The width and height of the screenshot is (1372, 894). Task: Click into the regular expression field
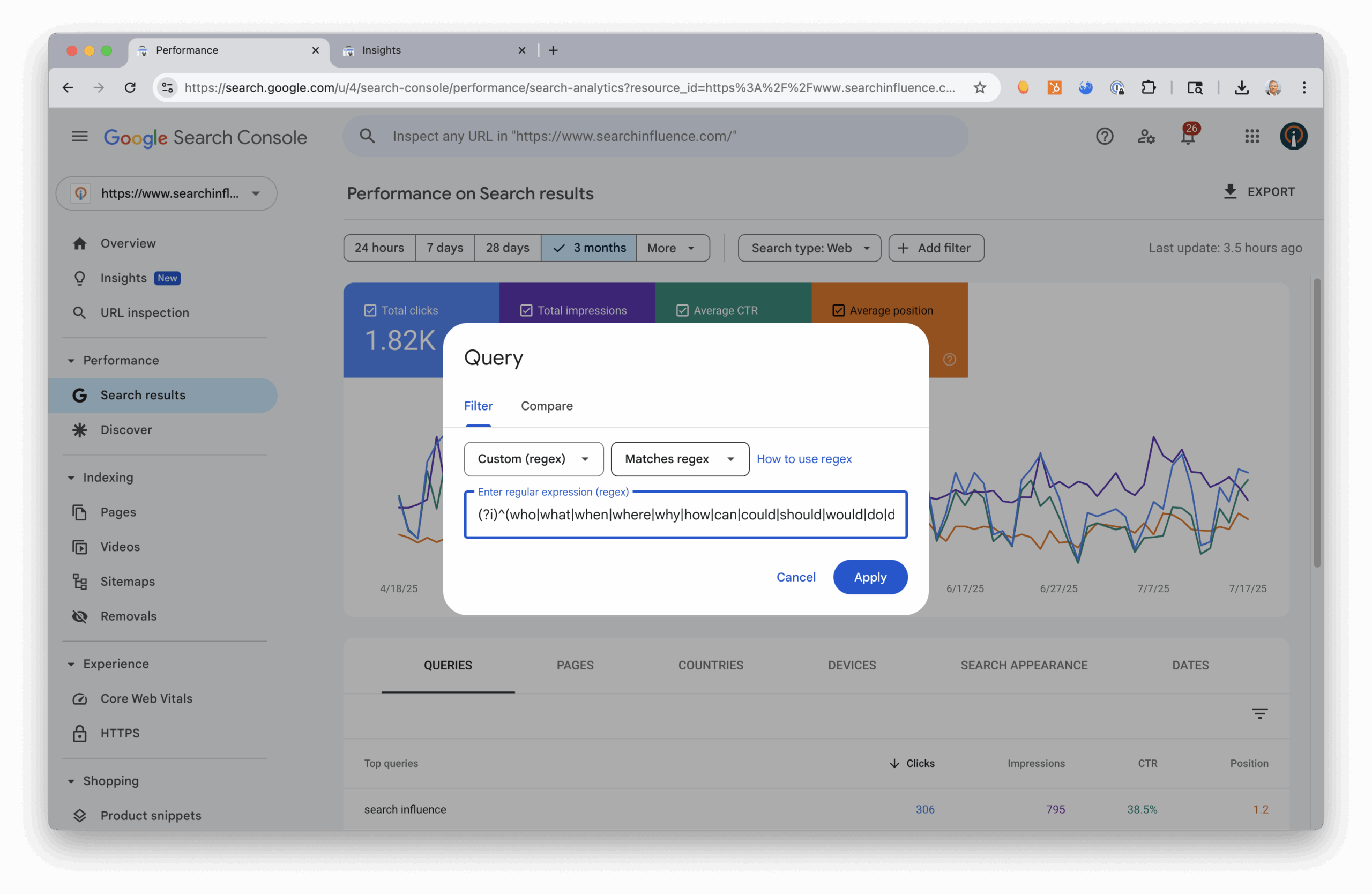click(685, 515)
